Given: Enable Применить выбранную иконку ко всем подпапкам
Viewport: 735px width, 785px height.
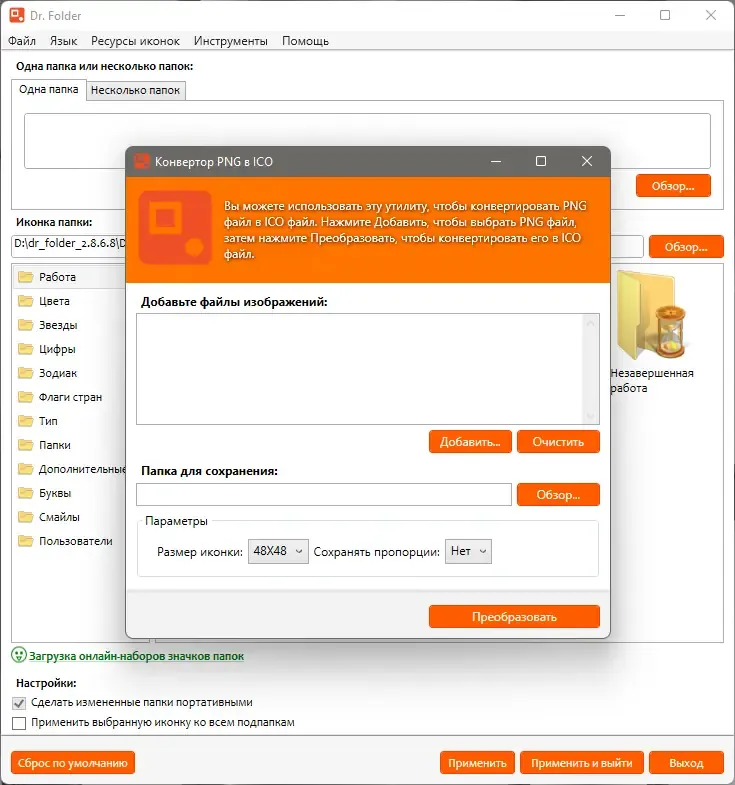Looking at the screenshot, I should coord(19,723).
